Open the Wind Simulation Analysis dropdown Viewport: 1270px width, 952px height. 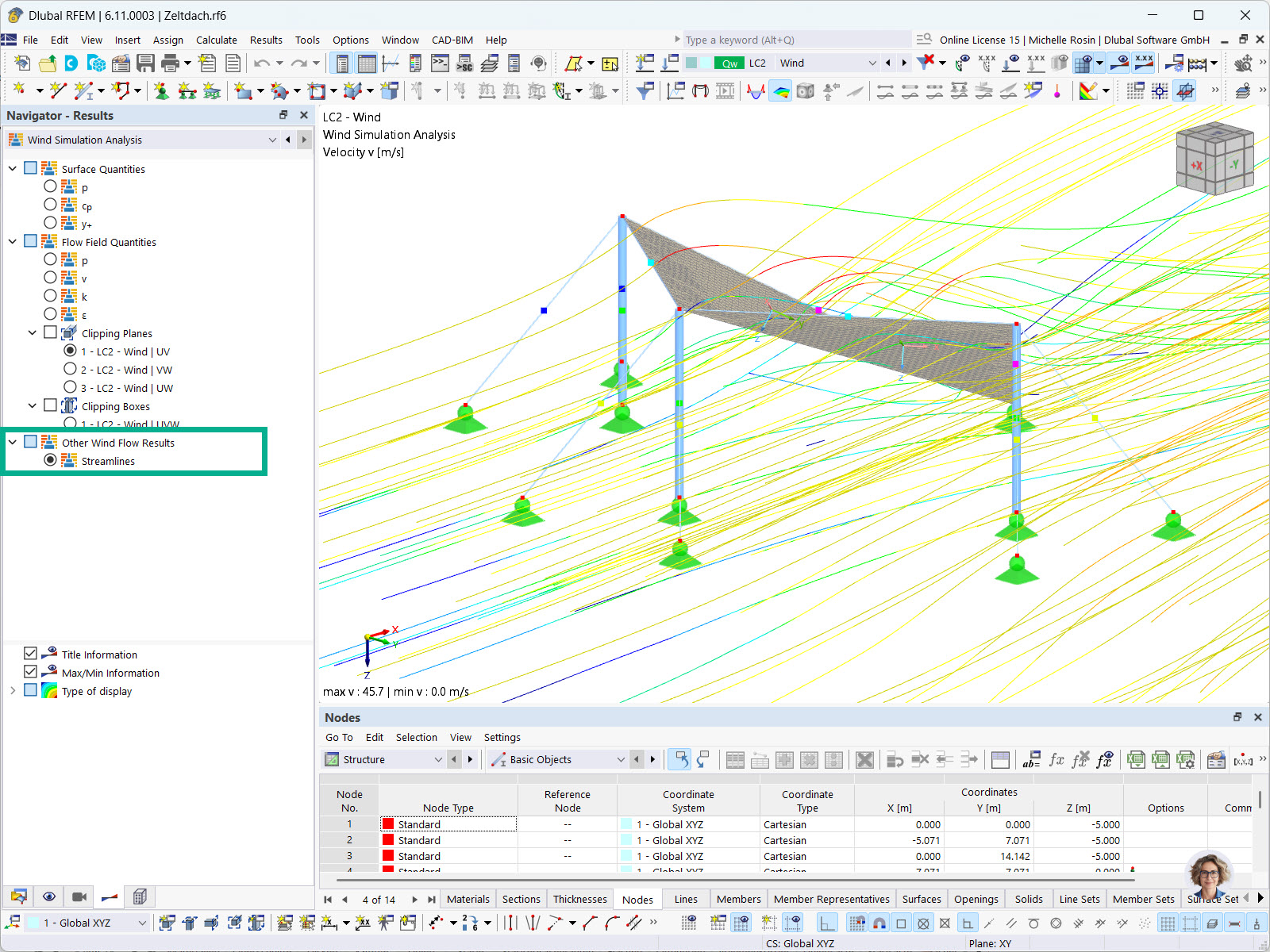[x=272, y=140]
